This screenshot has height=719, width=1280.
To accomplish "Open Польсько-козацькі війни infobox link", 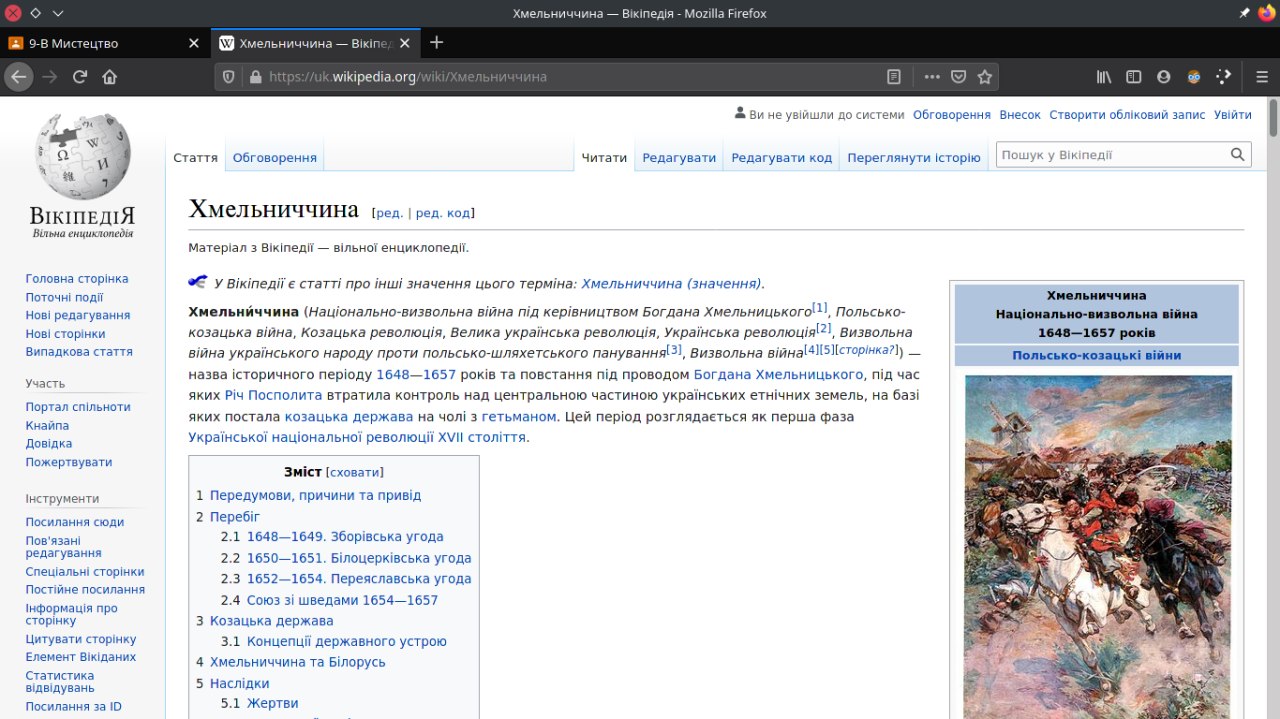I will click(1096, 355).
